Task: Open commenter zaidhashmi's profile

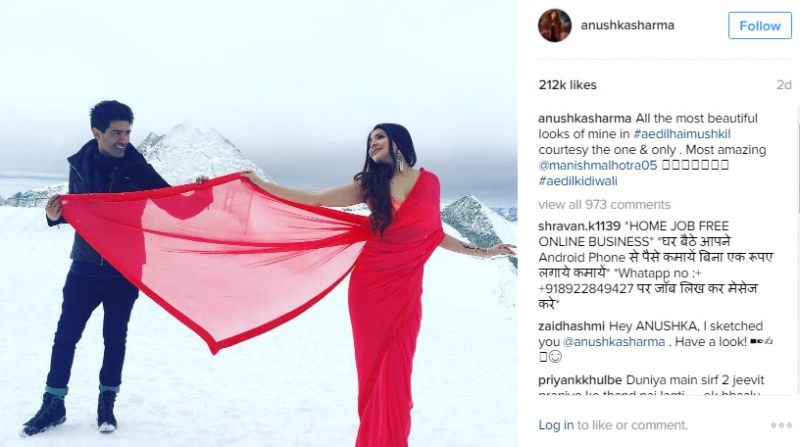Action: coord(571,326)
